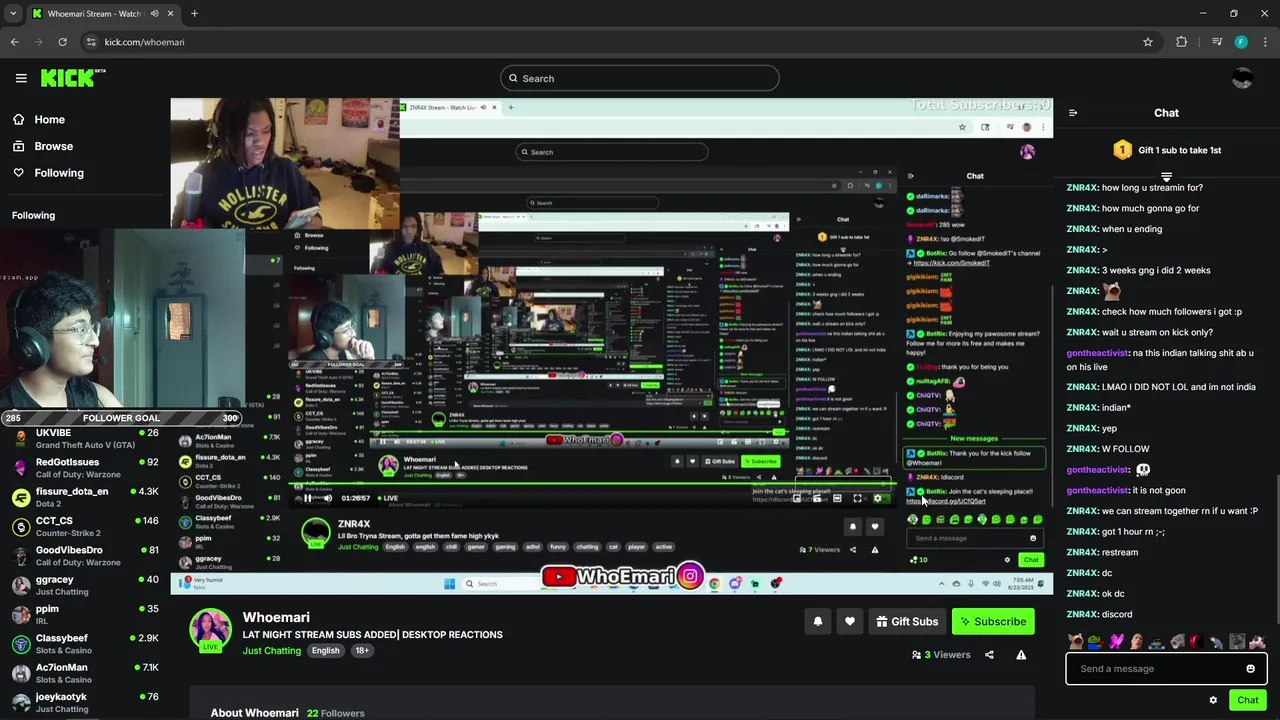Open GoodVibesDro channel in sidebar
1280x720 pixels.
85,555
